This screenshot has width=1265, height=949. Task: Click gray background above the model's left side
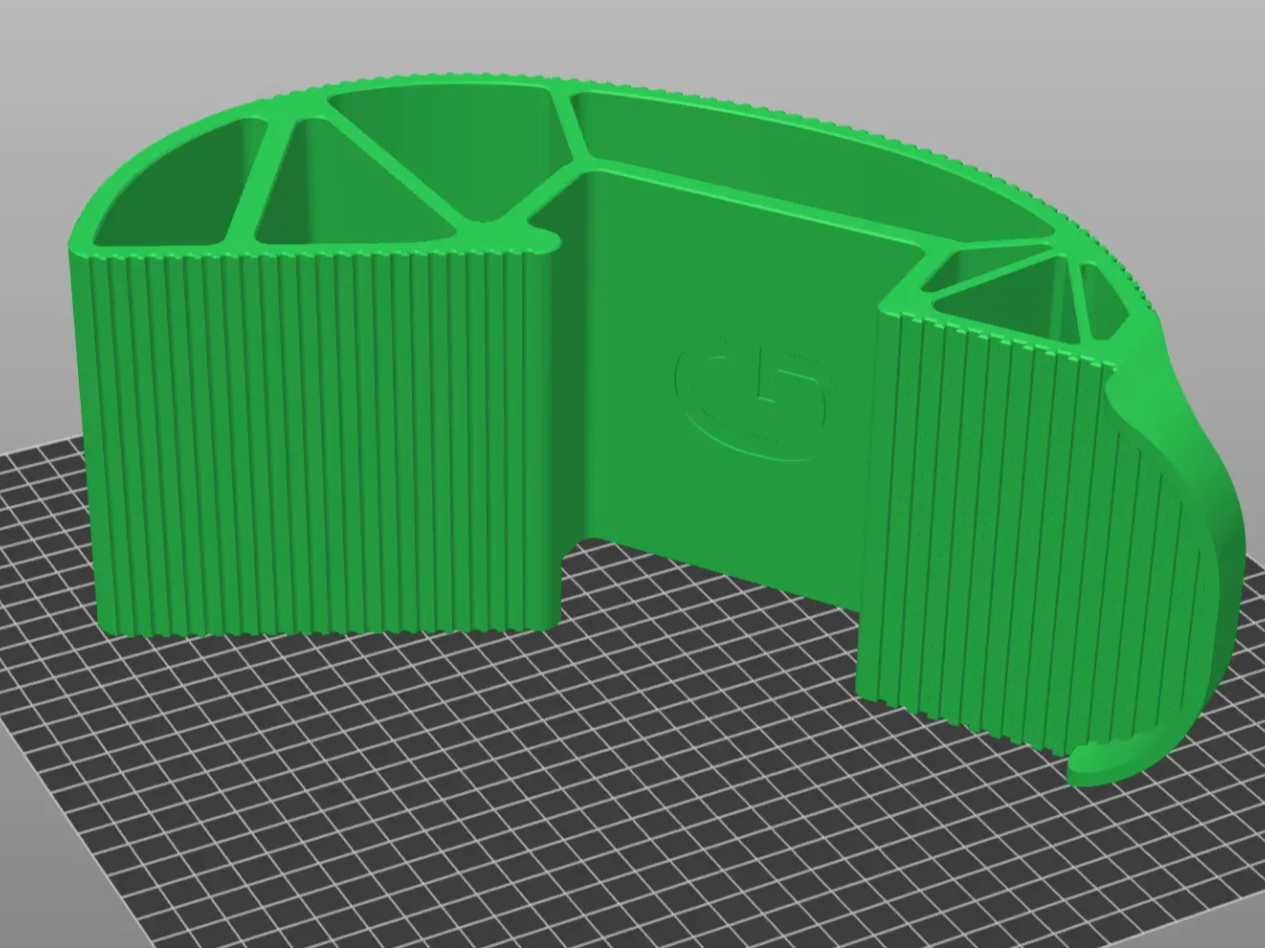(150, 60)
